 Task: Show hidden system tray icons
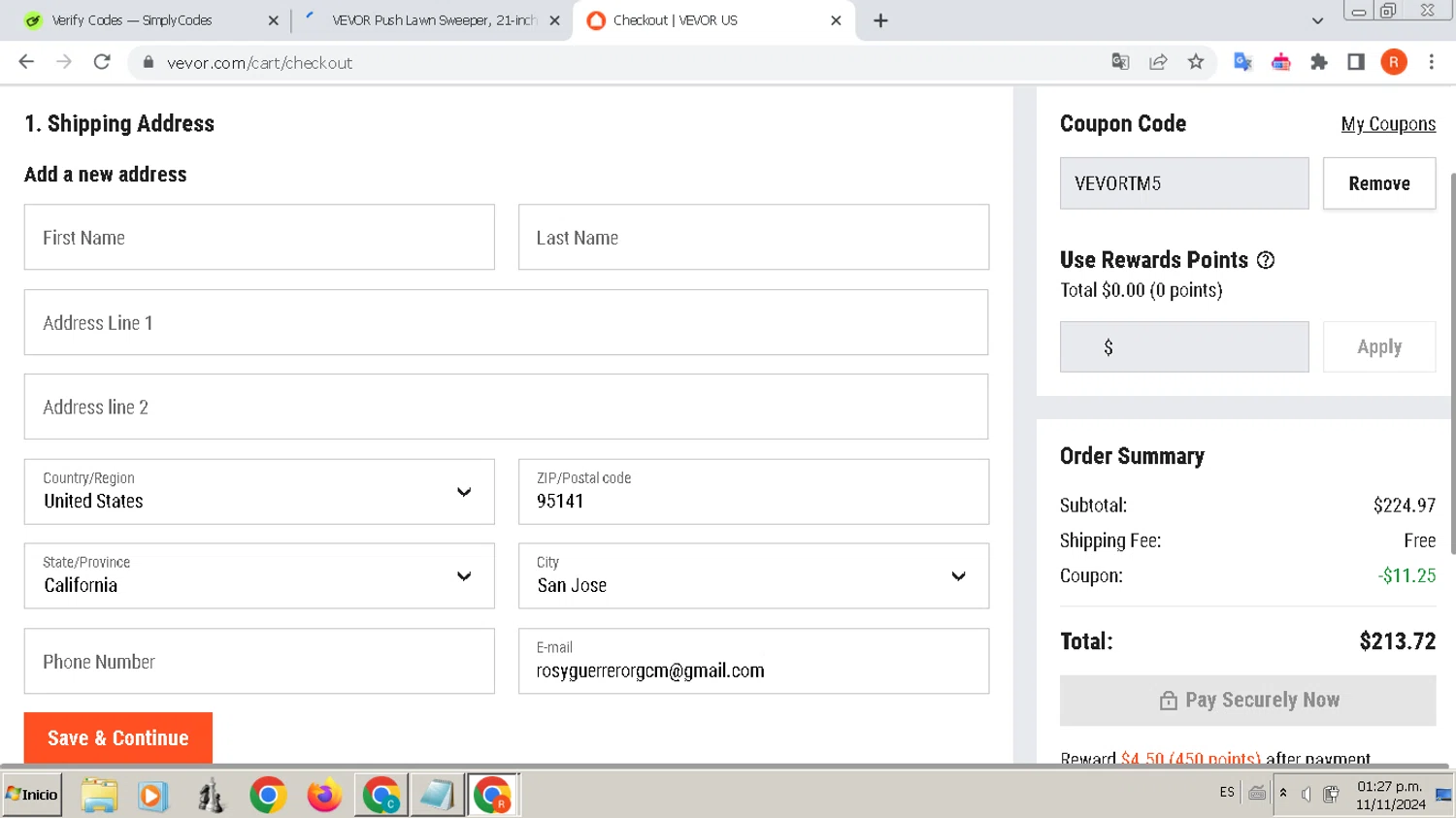[1283, 794]
